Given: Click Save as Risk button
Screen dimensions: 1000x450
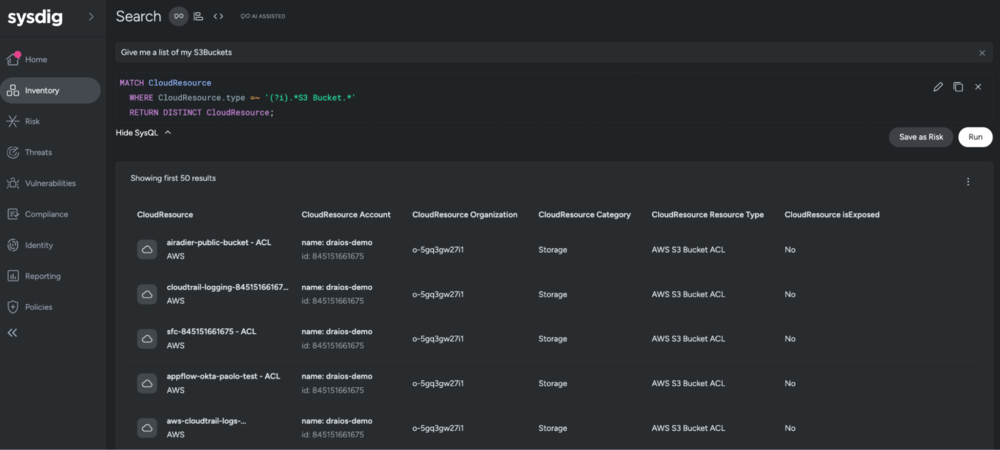Looking at the screenshot, I should click(921, 137).
